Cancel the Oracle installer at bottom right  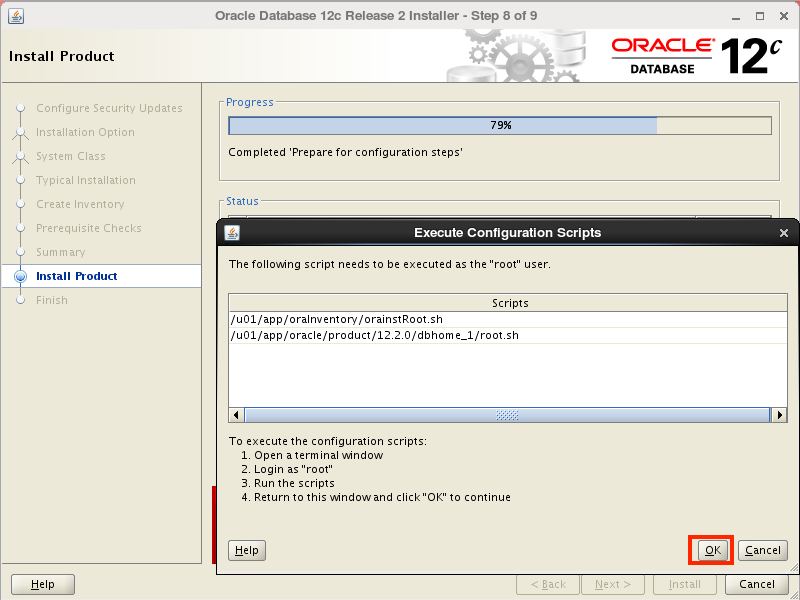click(x=757, y=584)
